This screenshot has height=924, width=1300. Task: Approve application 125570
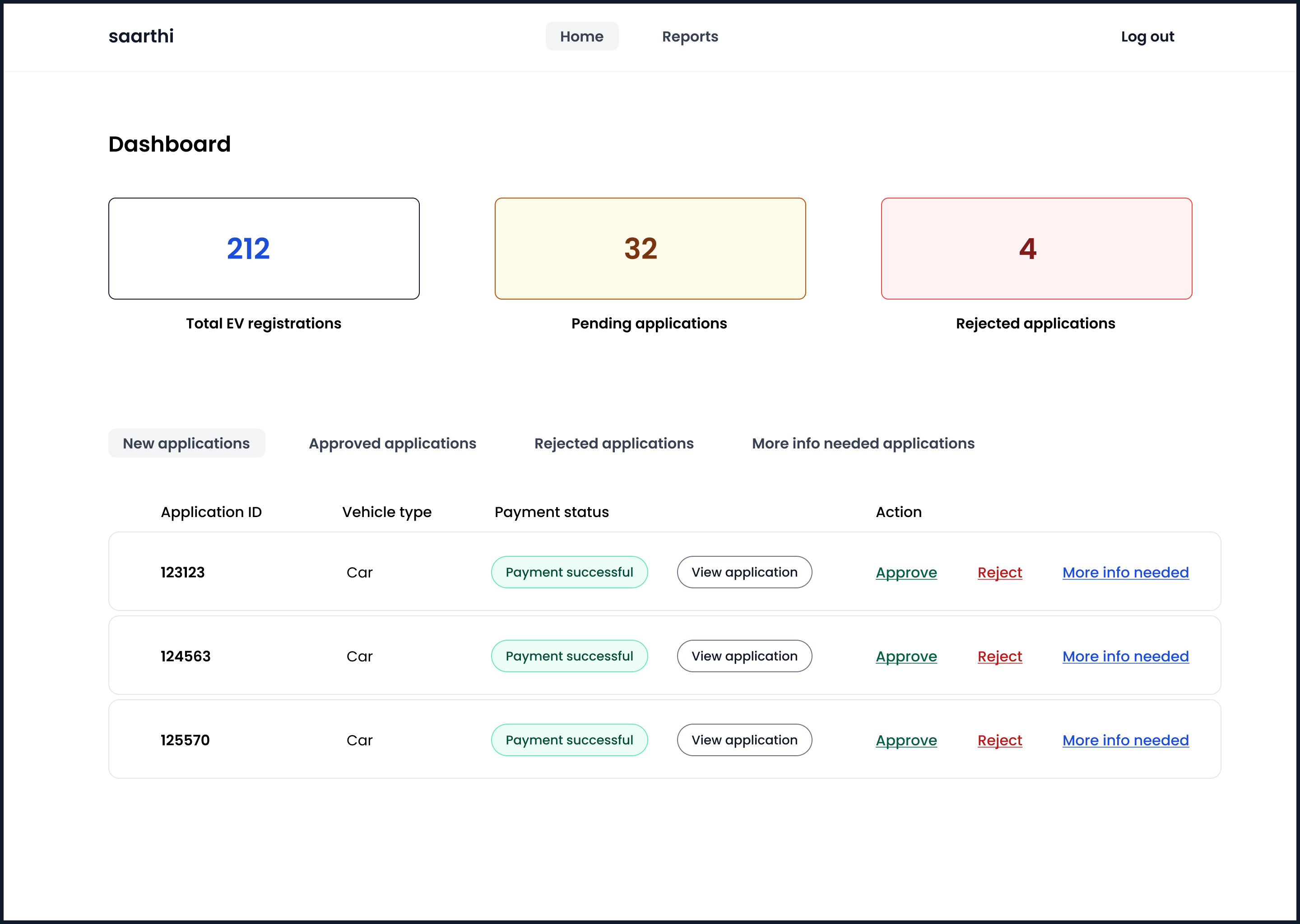[906, 739]
